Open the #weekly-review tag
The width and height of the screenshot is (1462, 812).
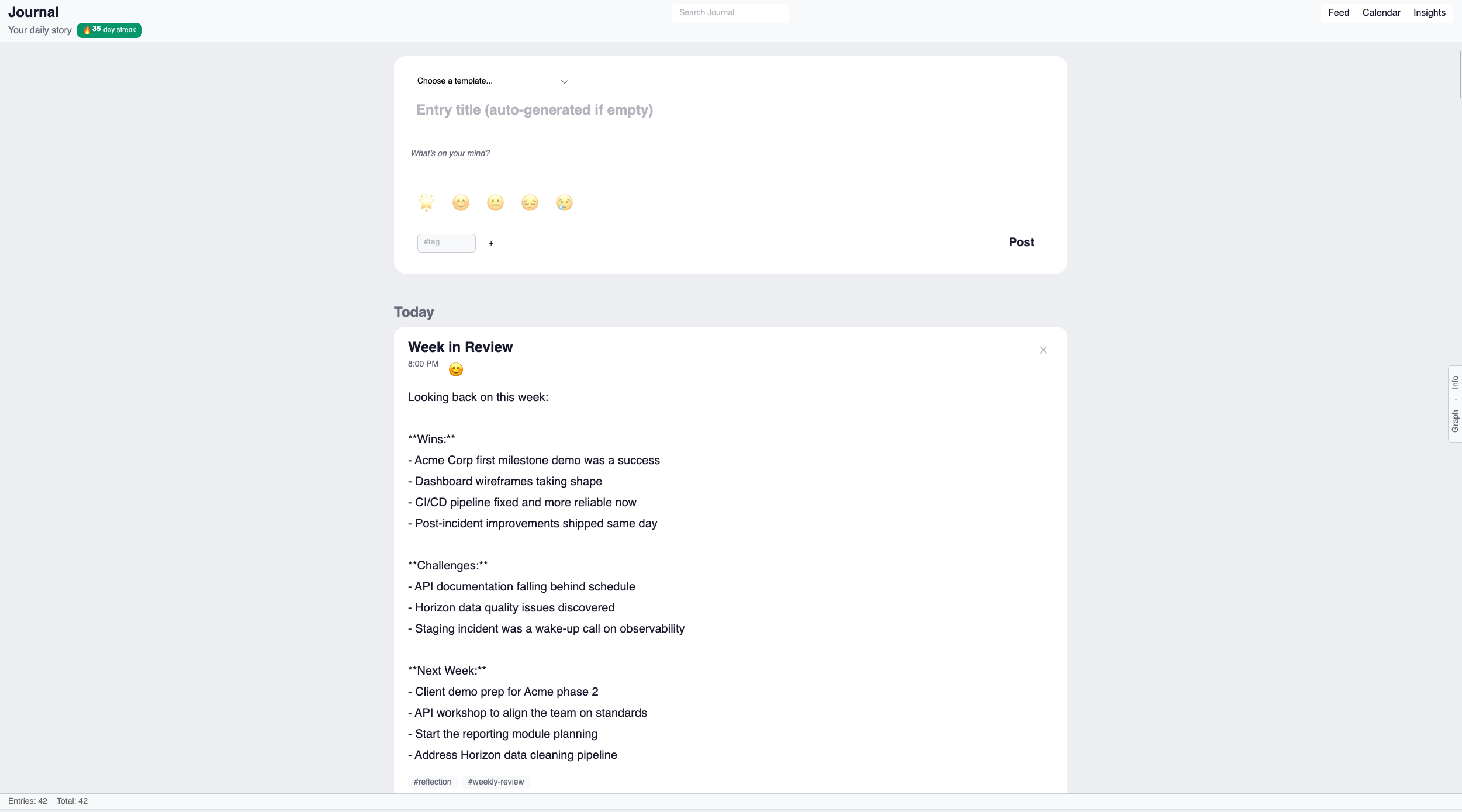coord(495,781)
